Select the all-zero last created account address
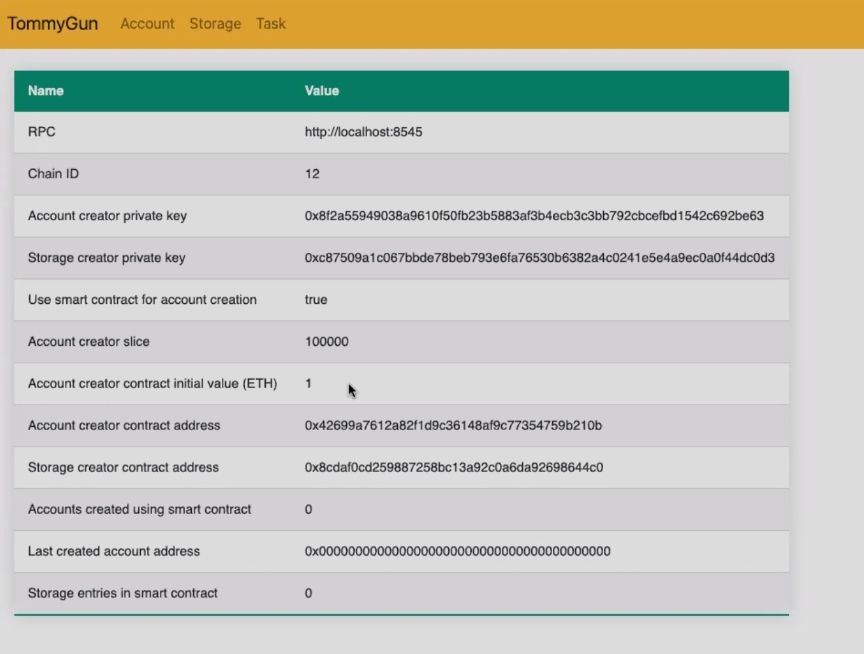Image resolution: width=864 pixels, height=654 pixels. point(457,552)
